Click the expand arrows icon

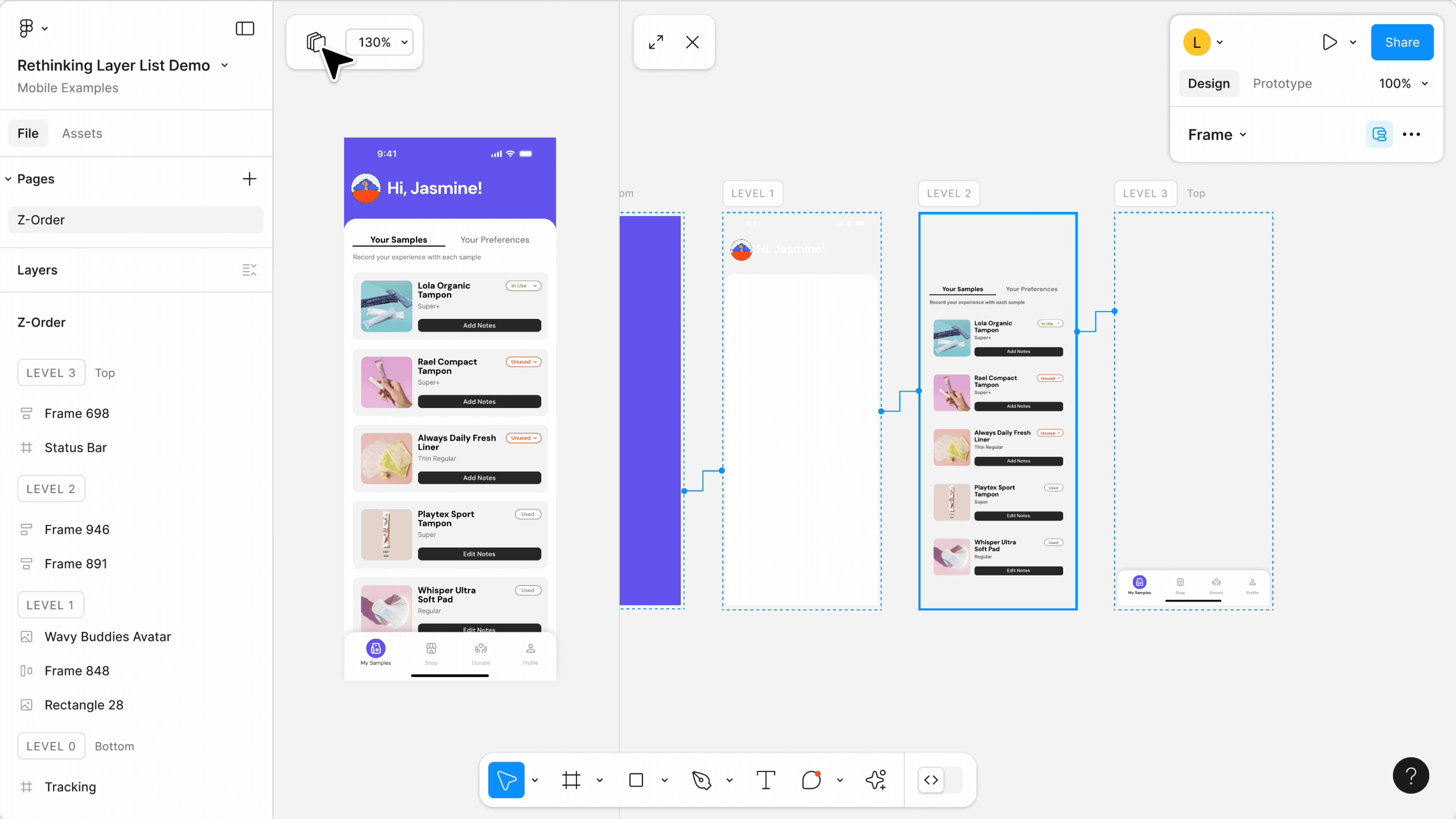656,42
